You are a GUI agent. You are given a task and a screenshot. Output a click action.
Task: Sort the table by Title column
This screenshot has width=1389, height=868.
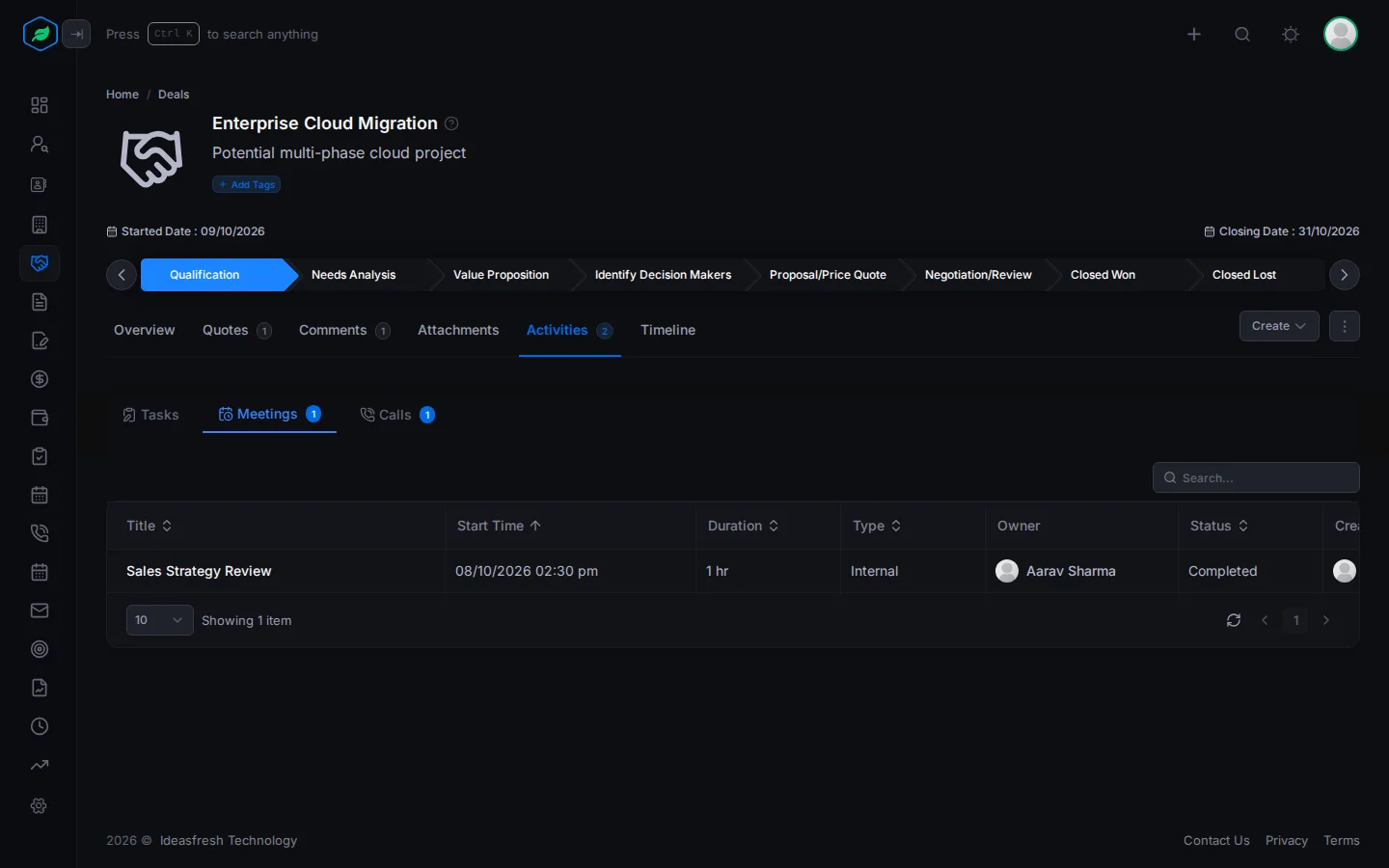pyautogui.click(x=150, y=526)
